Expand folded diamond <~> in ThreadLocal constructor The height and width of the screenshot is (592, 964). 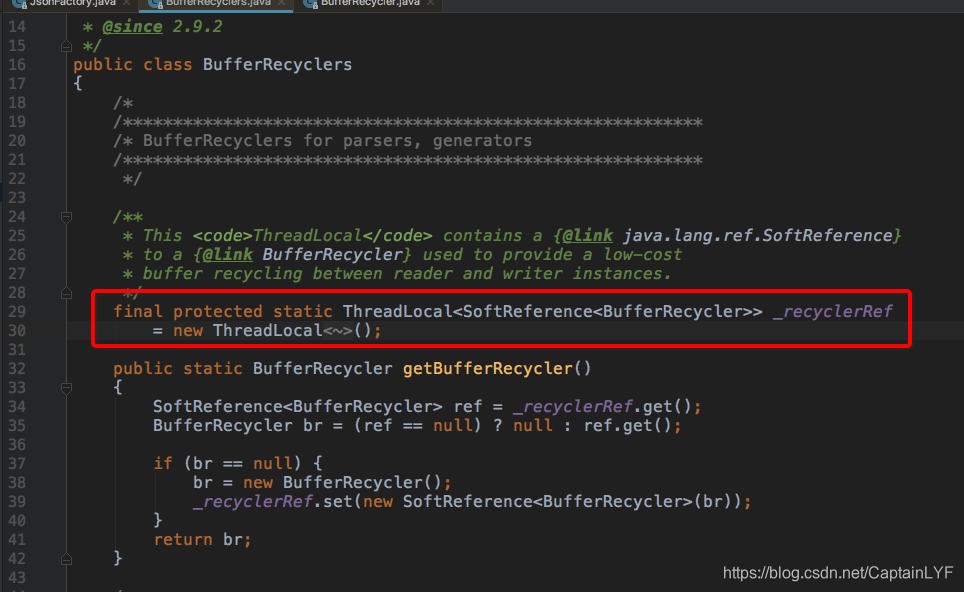coord(338,331)
